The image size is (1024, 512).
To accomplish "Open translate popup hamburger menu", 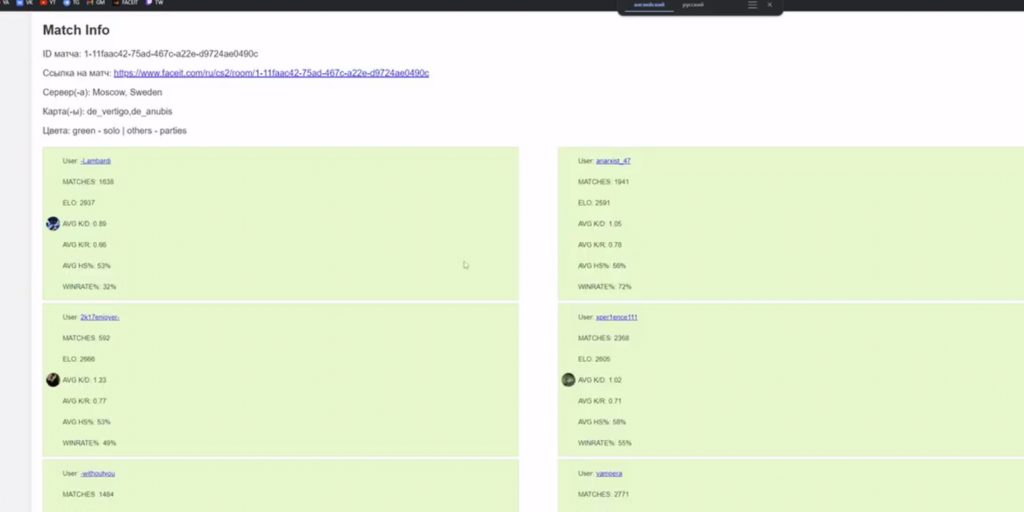I will pyautogui.click(x=752, y=5).
